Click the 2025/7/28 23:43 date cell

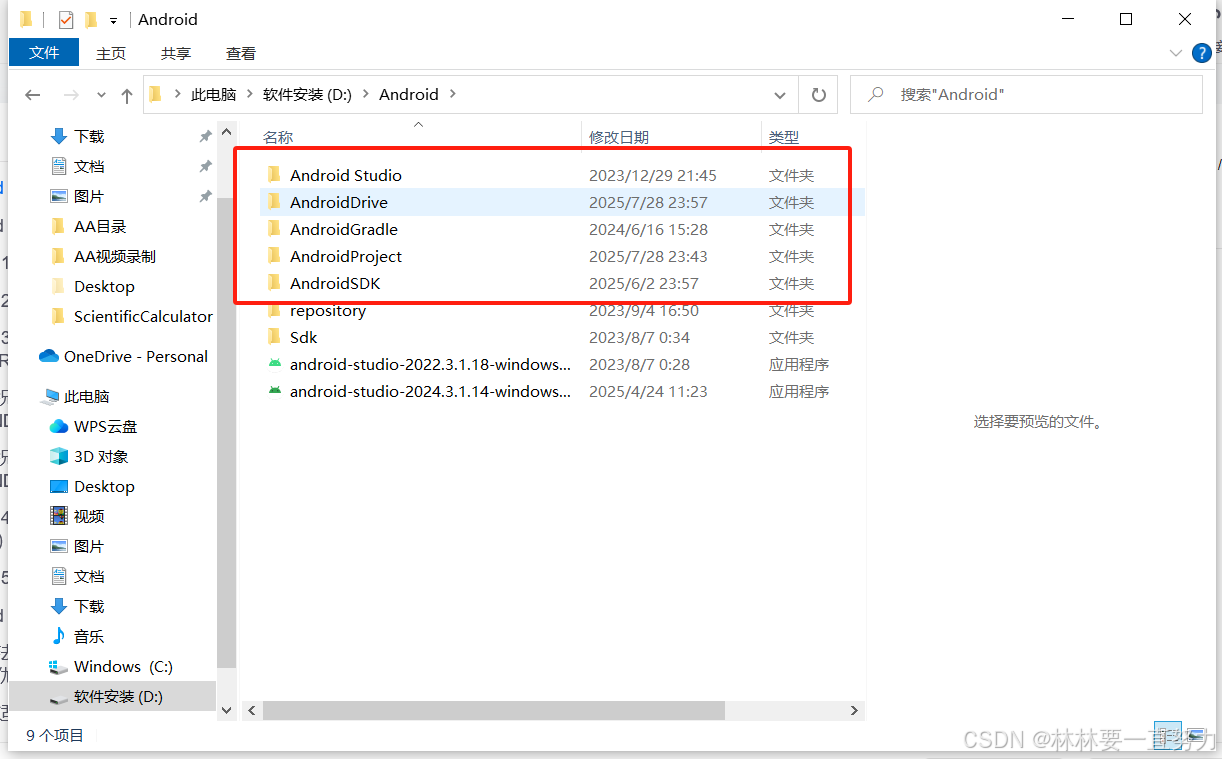[648, 256]
